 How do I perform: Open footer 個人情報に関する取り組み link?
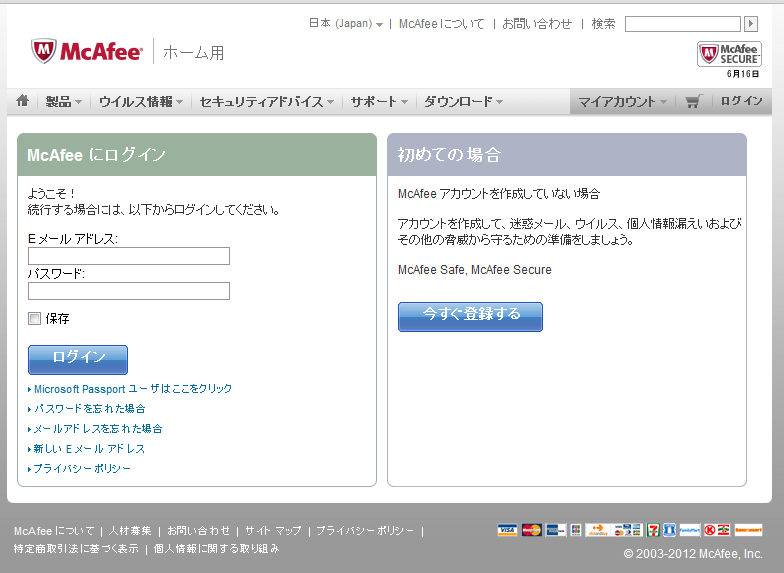tap(216, 548)
